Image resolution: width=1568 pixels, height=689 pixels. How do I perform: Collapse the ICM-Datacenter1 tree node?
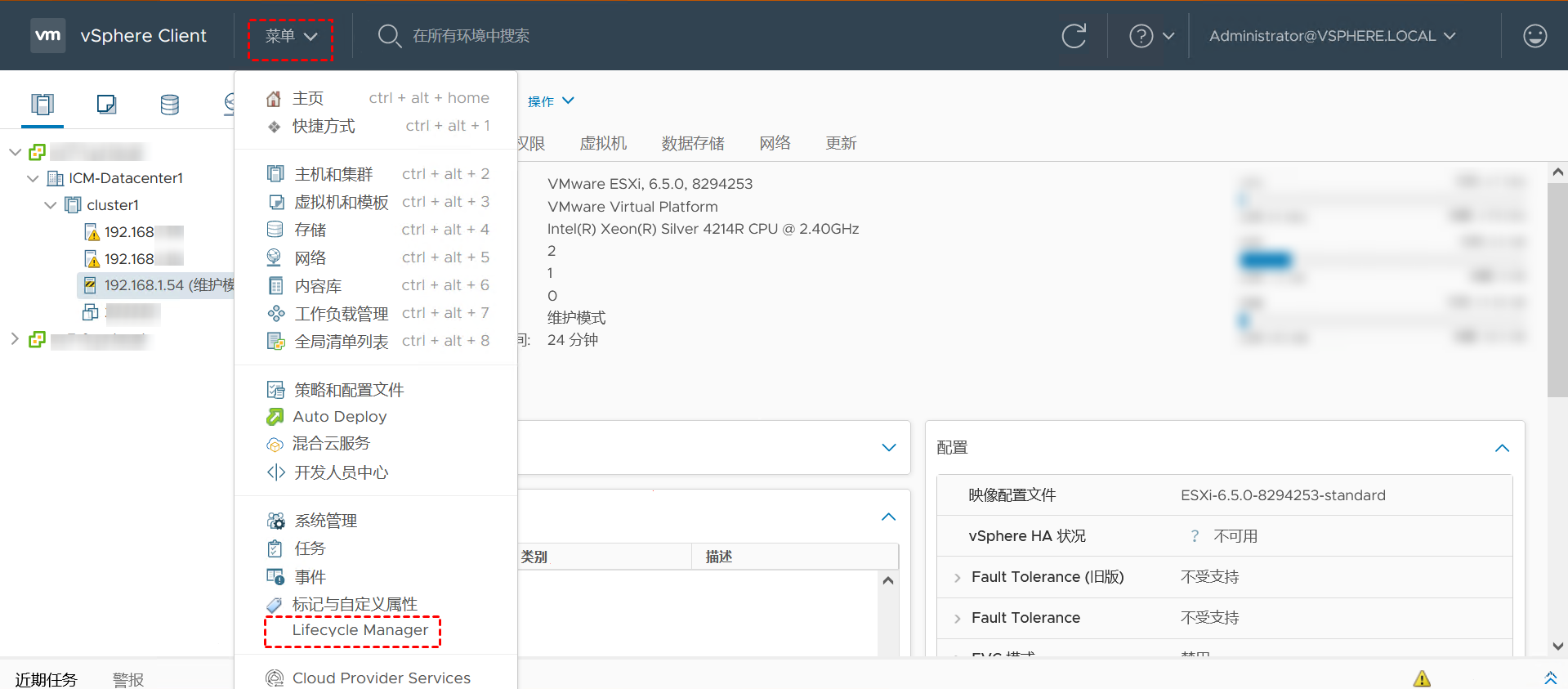coord(33,178)
